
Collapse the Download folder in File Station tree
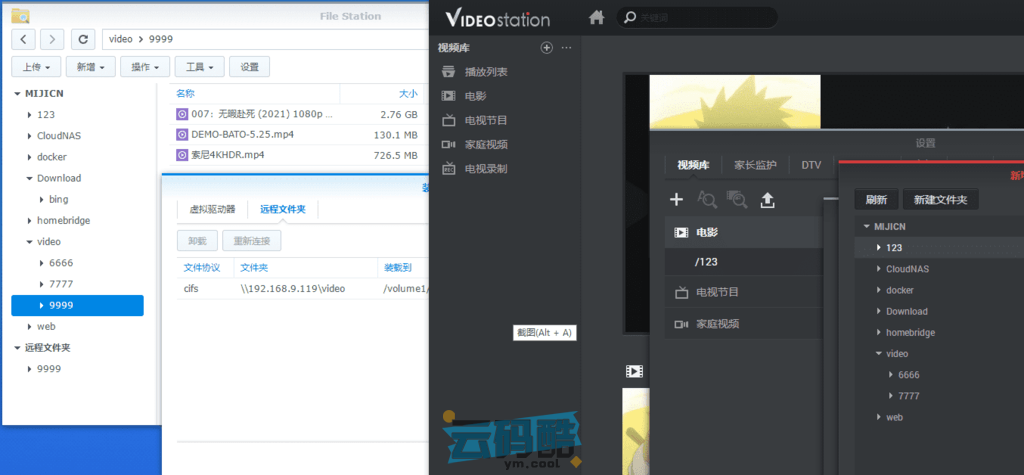point(29,178)
